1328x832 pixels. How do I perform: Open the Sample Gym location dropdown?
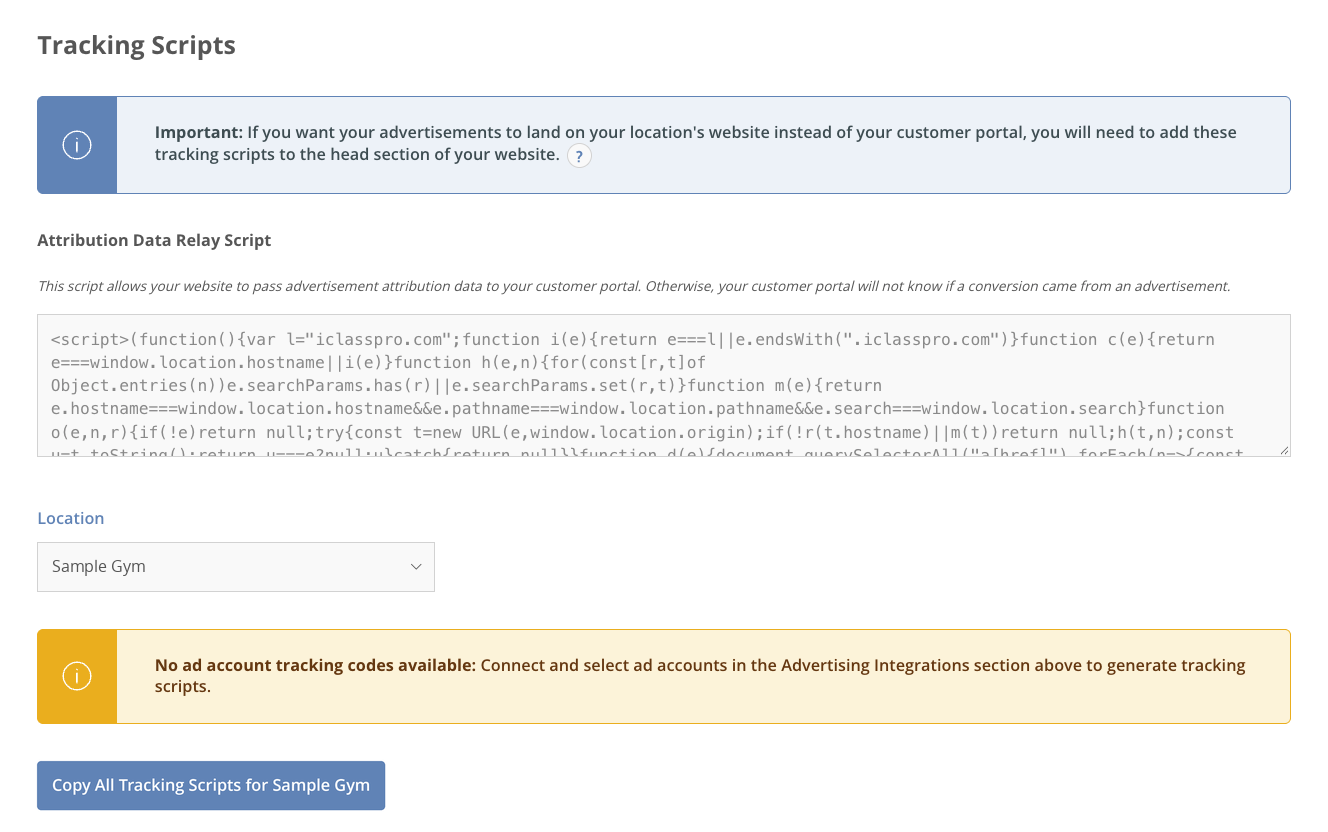pyautogui.click(x=236, y=567)
